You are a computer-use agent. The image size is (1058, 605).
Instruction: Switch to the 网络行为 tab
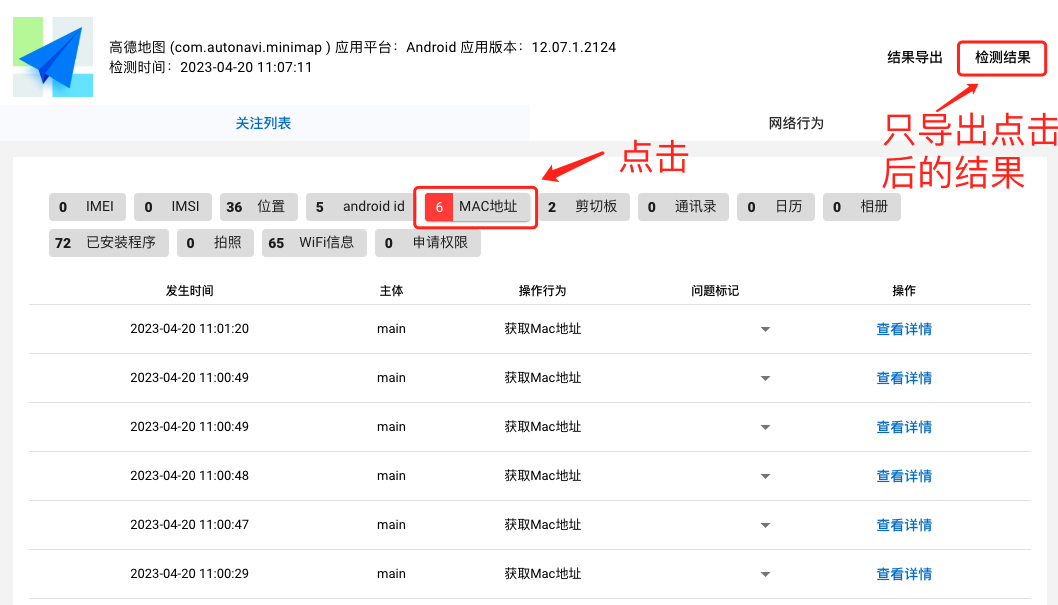point(793,121)
